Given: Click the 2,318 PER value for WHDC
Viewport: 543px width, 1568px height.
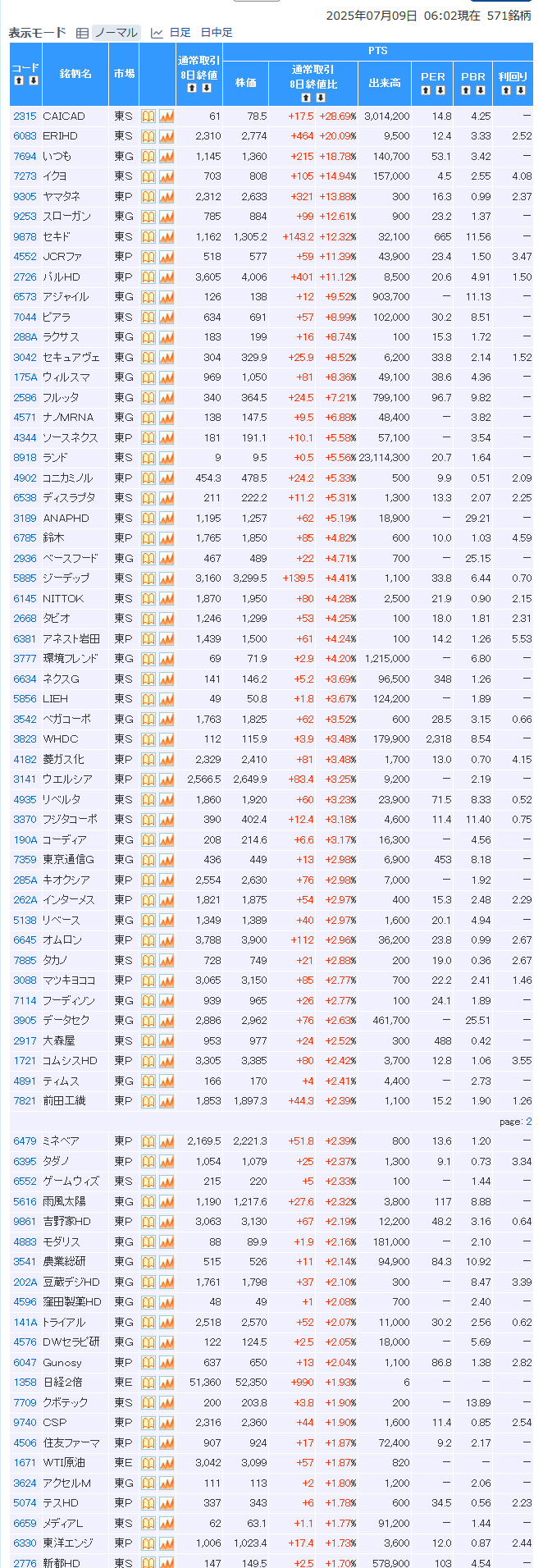Looking at the screenshot, I should [438, 739].
